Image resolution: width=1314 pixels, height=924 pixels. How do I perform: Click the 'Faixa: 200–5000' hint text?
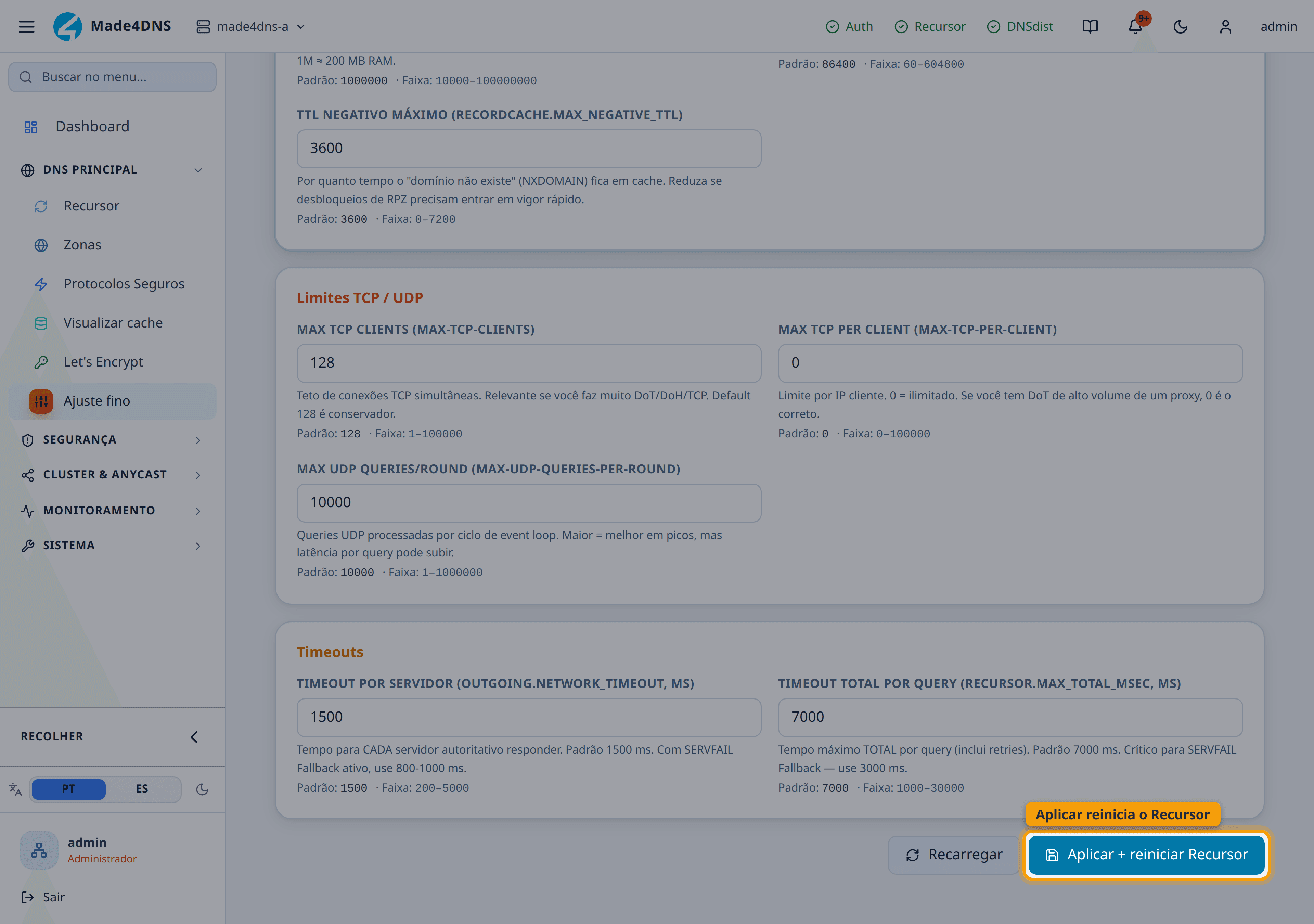[x=425, y=788]
